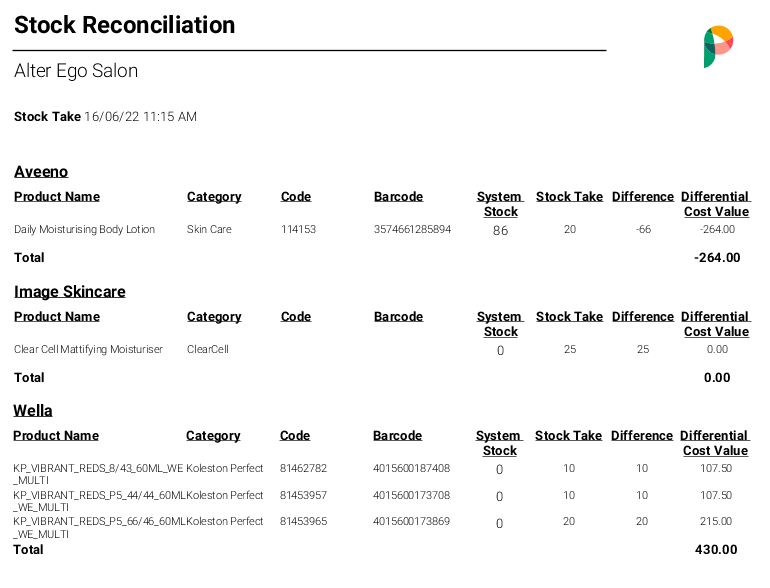
Task: Click Image Skincare Code column header
Action: [296, 316]
